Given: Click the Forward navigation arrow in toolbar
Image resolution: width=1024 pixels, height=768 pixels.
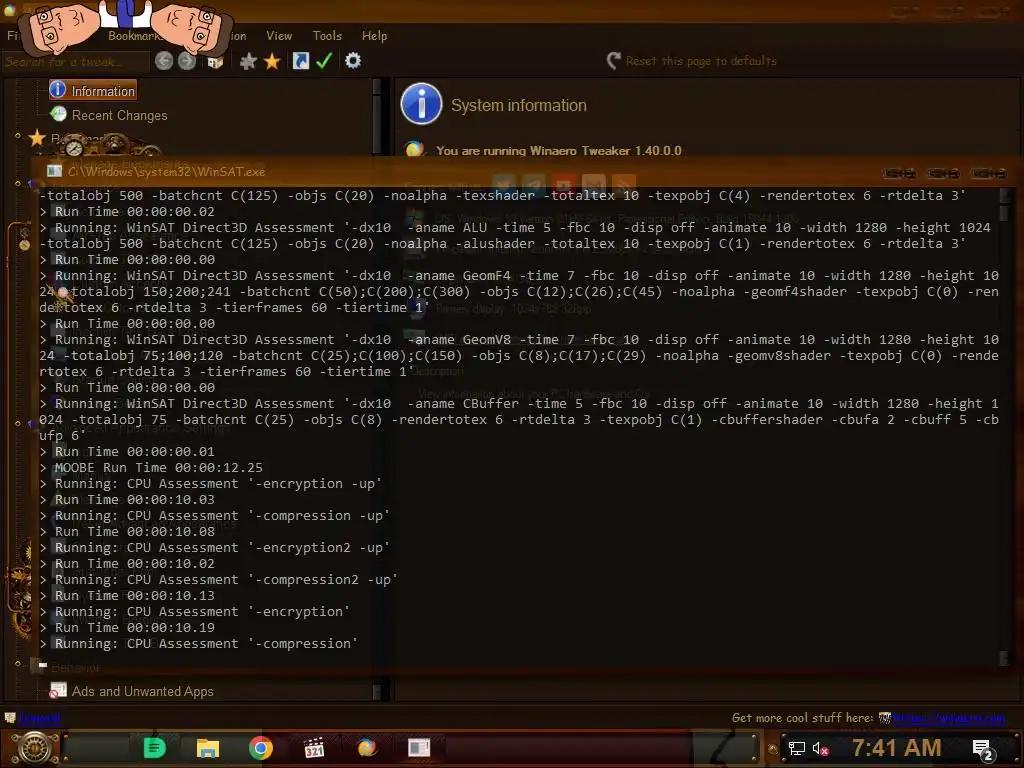Looking at the screenshot, I should point(187,61).
